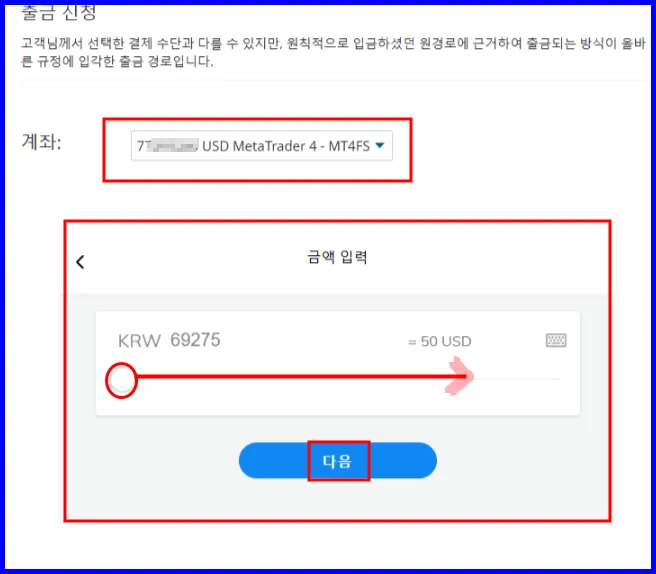Click the unfilled right end of the slider track
Image resolution: width=656 pixels, height=574 pixels.
[518, 379]
